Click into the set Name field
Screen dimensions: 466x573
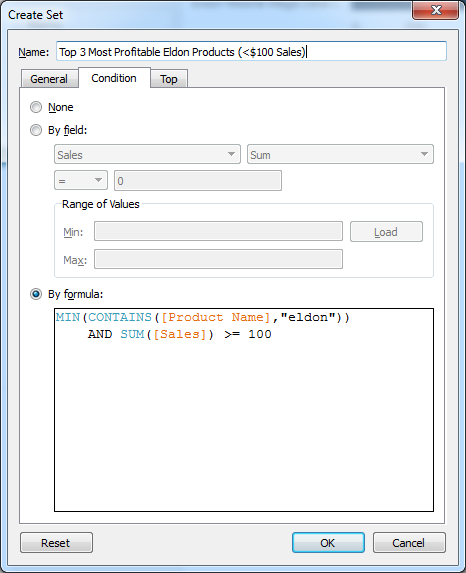[251, 51]
